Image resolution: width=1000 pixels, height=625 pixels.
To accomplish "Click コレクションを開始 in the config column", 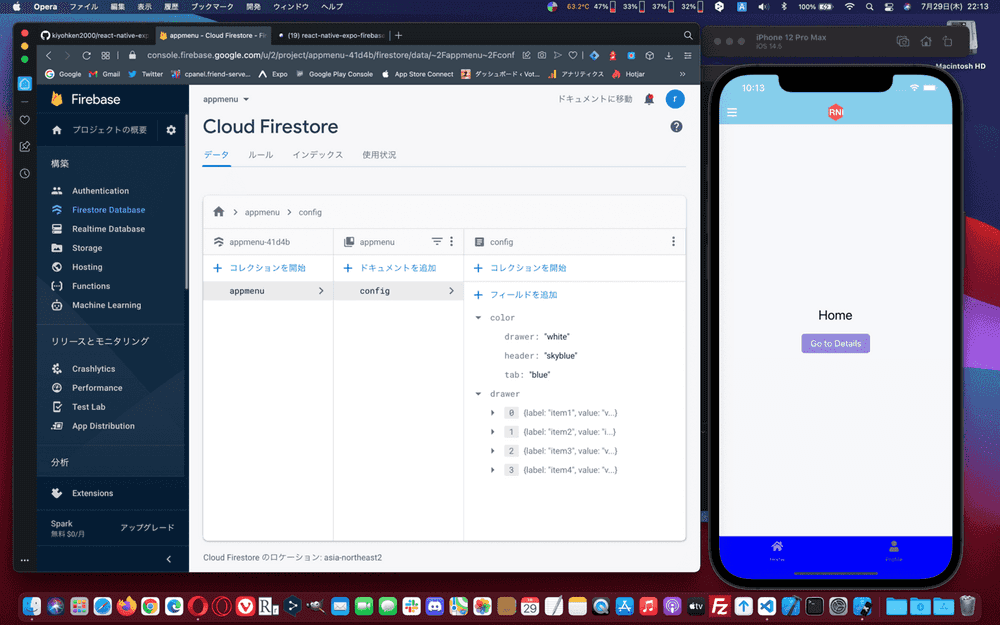I will pos(520,268).
